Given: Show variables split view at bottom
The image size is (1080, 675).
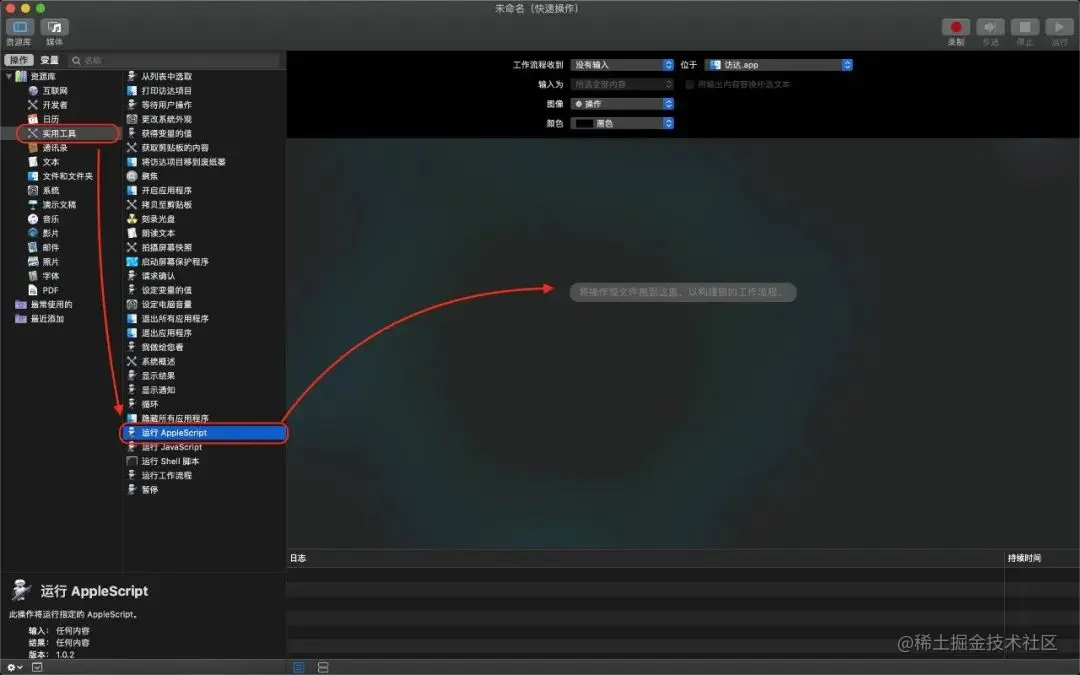Looking at the screenshot, I should (x=323, y=667).
